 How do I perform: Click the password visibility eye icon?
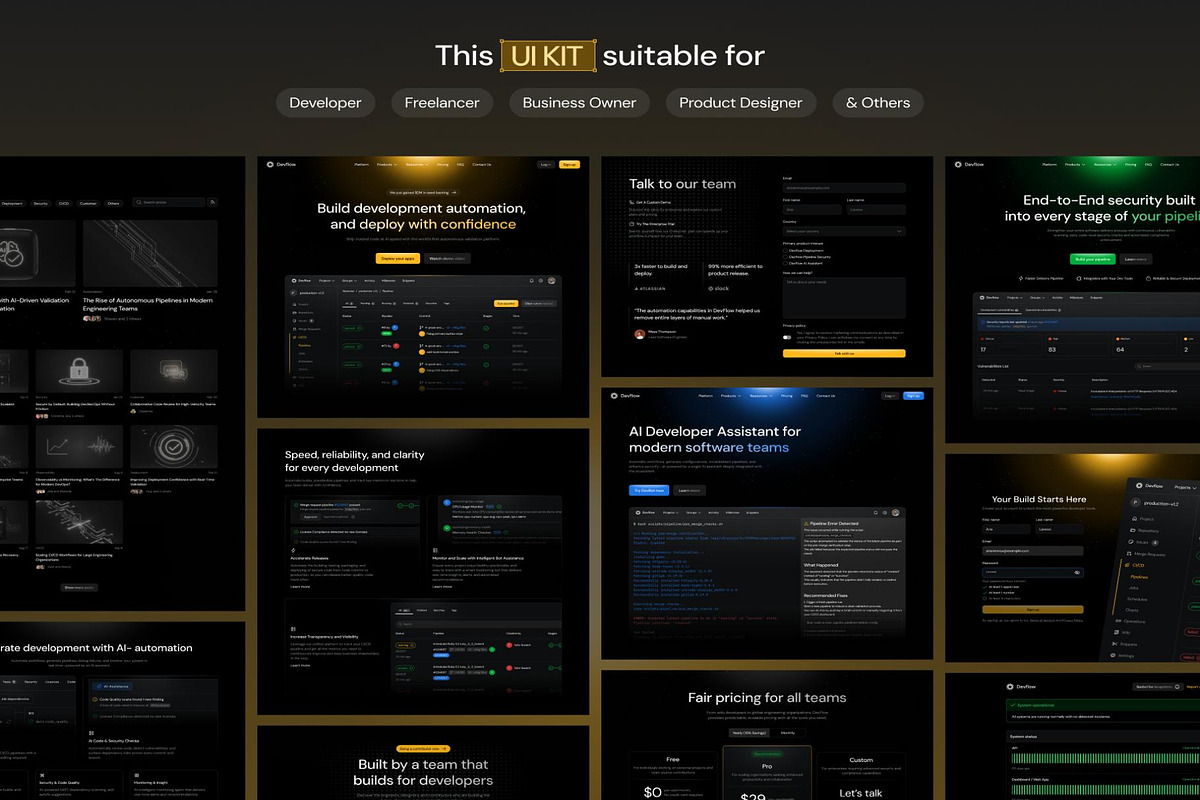click(x=1077, y=573)
